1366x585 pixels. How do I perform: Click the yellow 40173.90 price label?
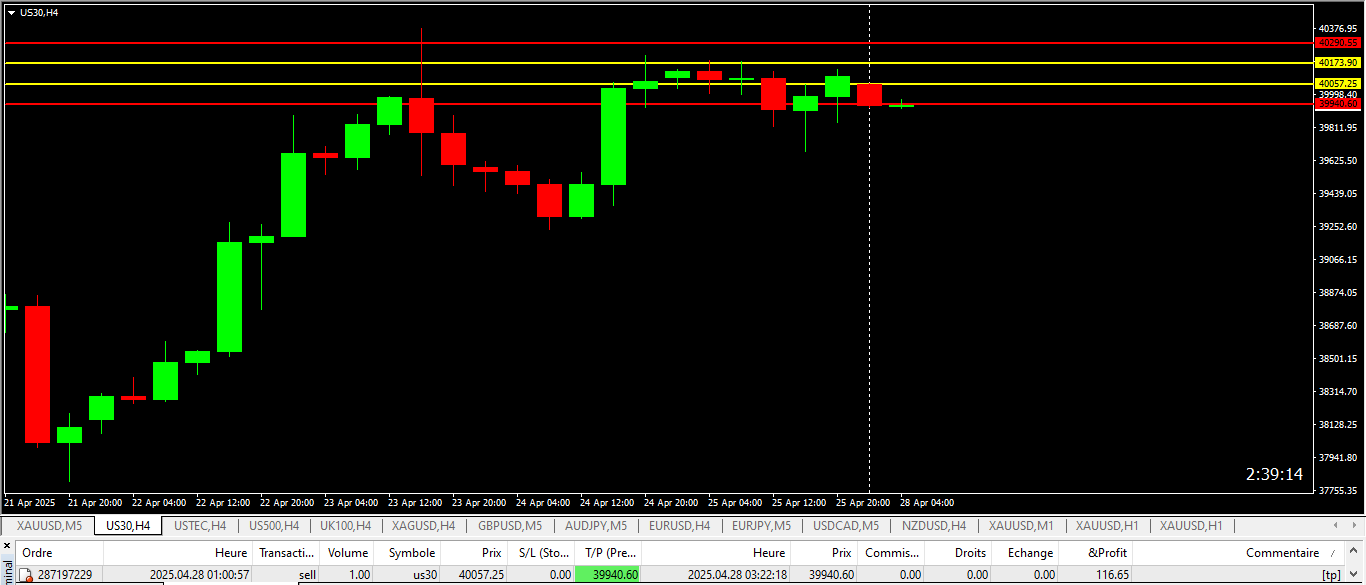coord(1337,63)
